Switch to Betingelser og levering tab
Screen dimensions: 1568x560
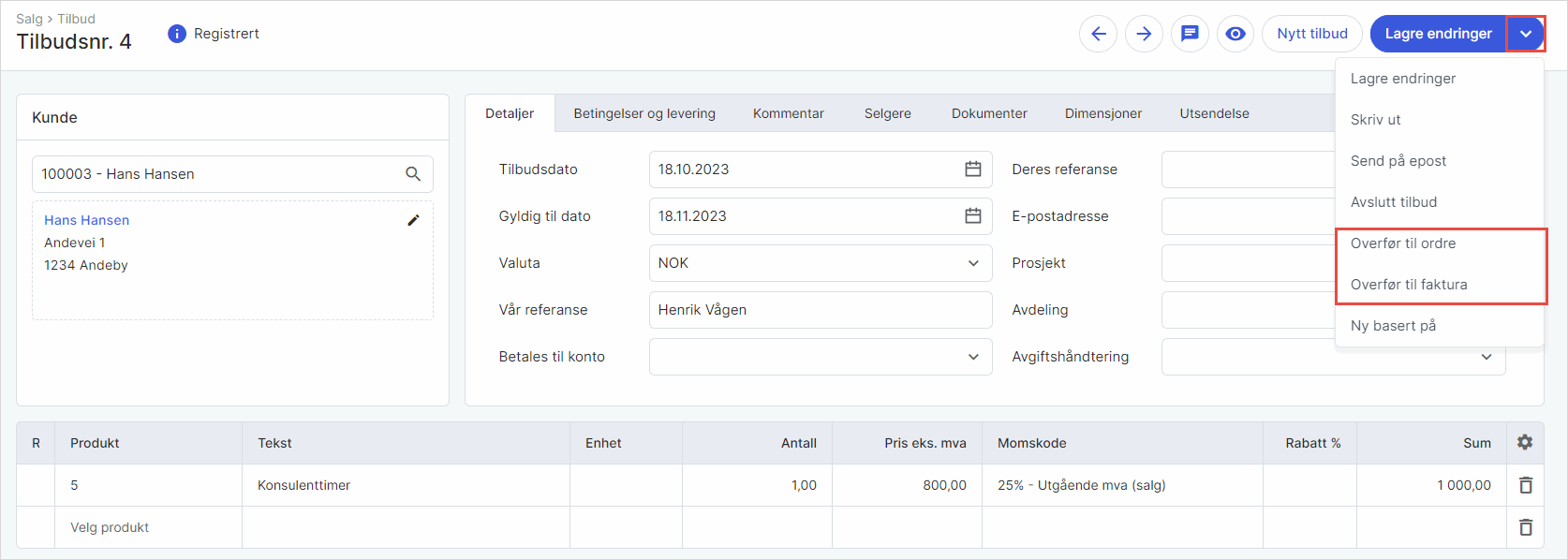click(644, 113)
